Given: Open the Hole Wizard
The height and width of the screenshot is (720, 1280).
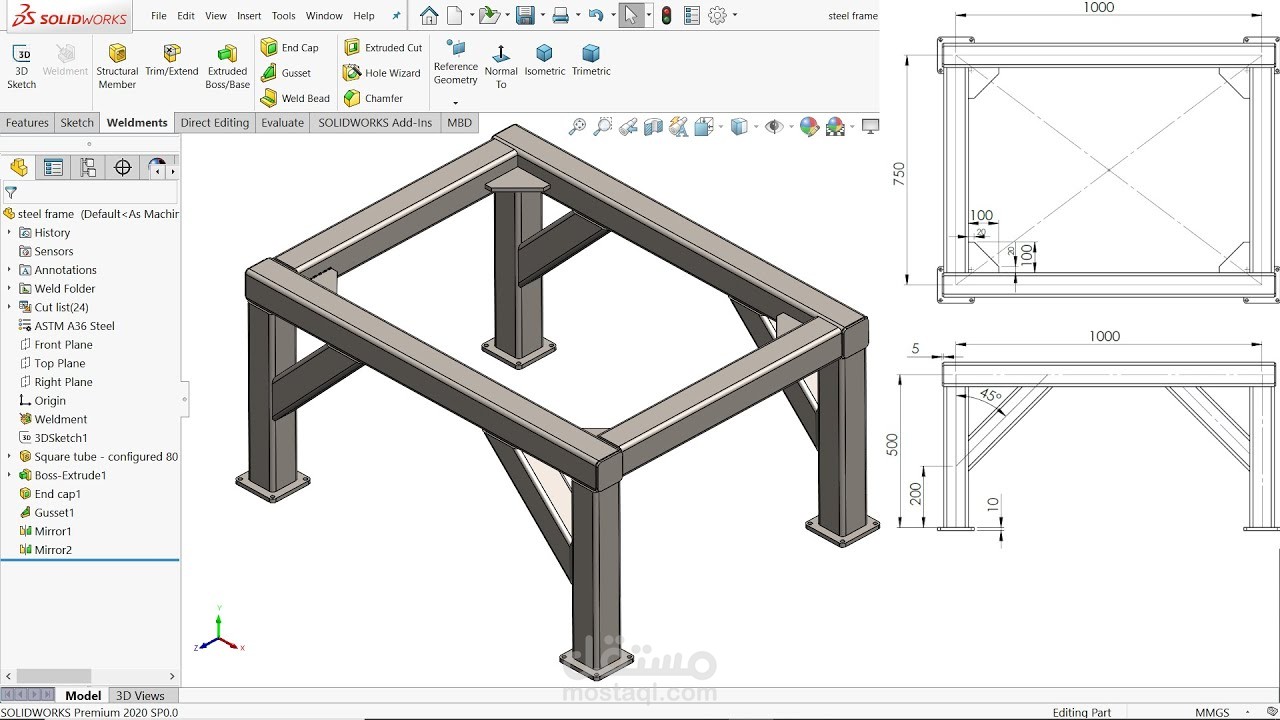Looking at the screenshot, I should click(x=382, y=72).
